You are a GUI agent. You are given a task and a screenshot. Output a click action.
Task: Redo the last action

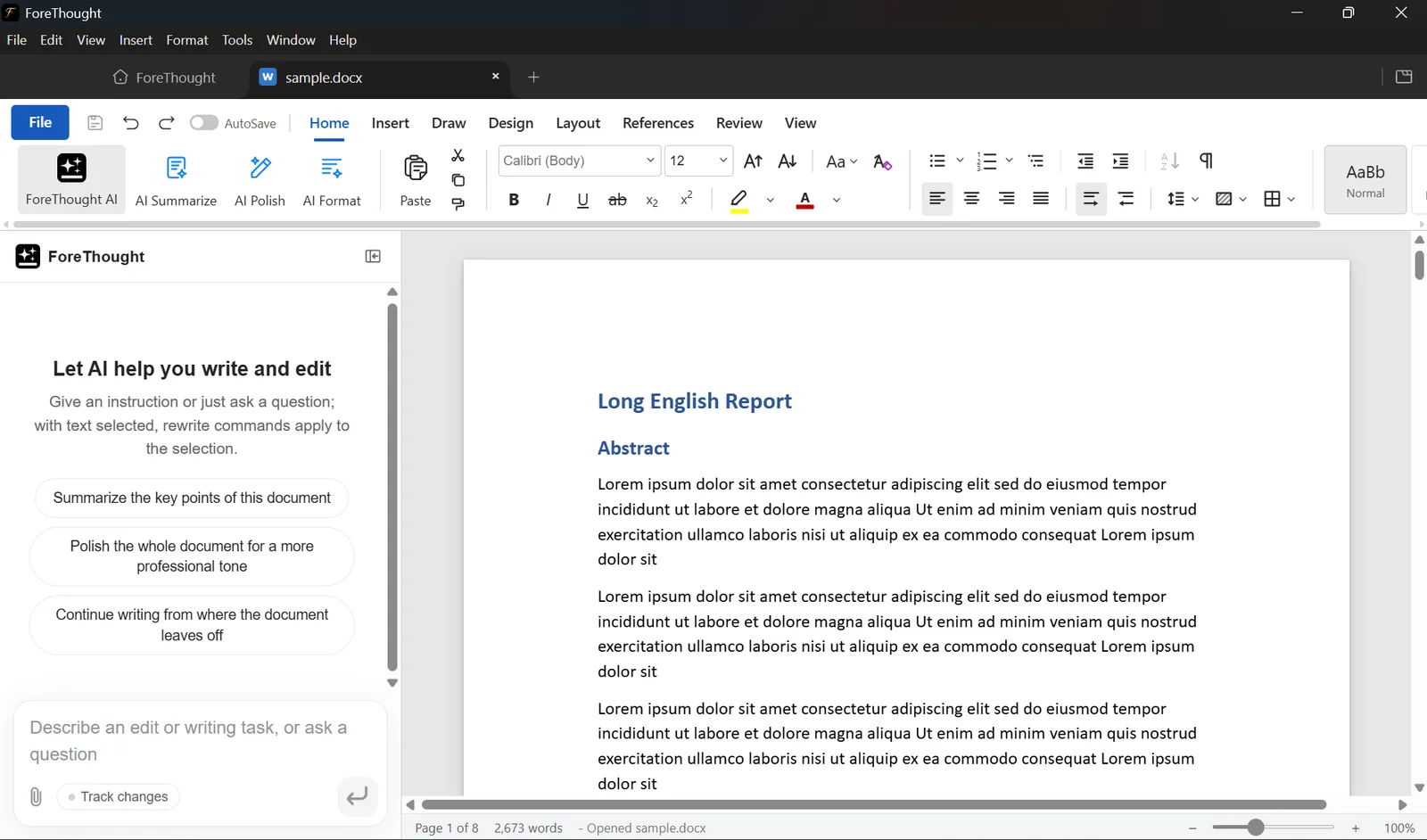point(166,123)
